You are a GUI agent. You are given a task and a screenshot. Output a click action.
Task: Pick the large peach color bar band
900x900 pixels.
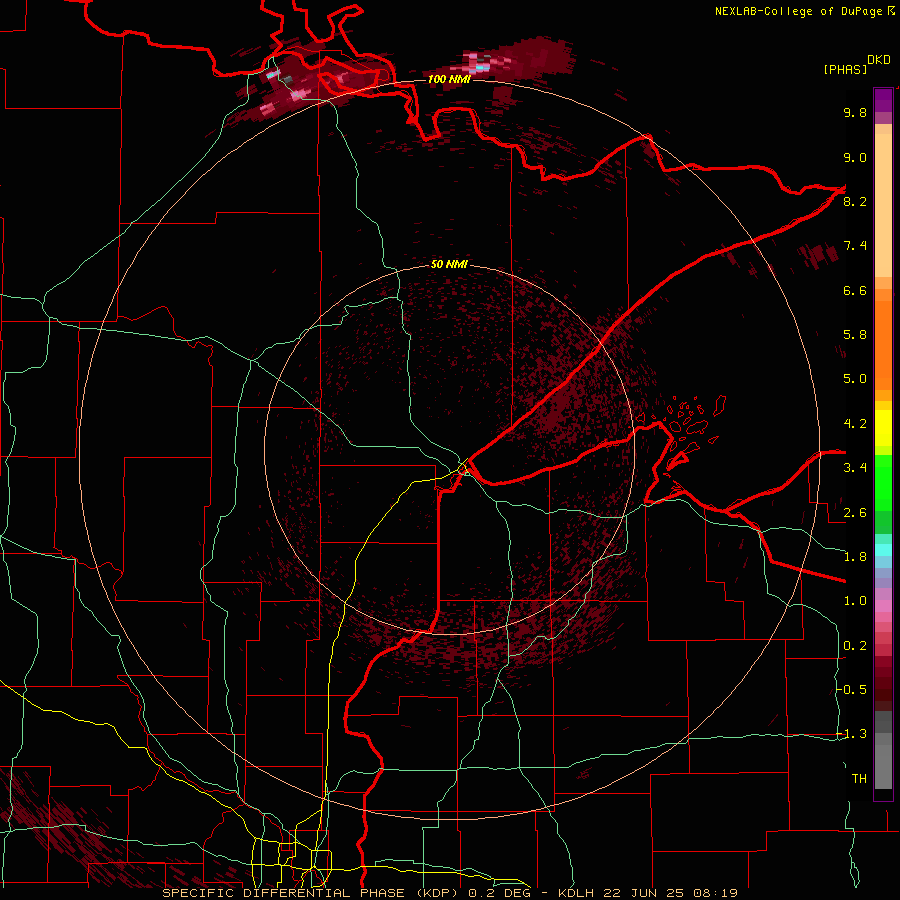pos(883,205)
